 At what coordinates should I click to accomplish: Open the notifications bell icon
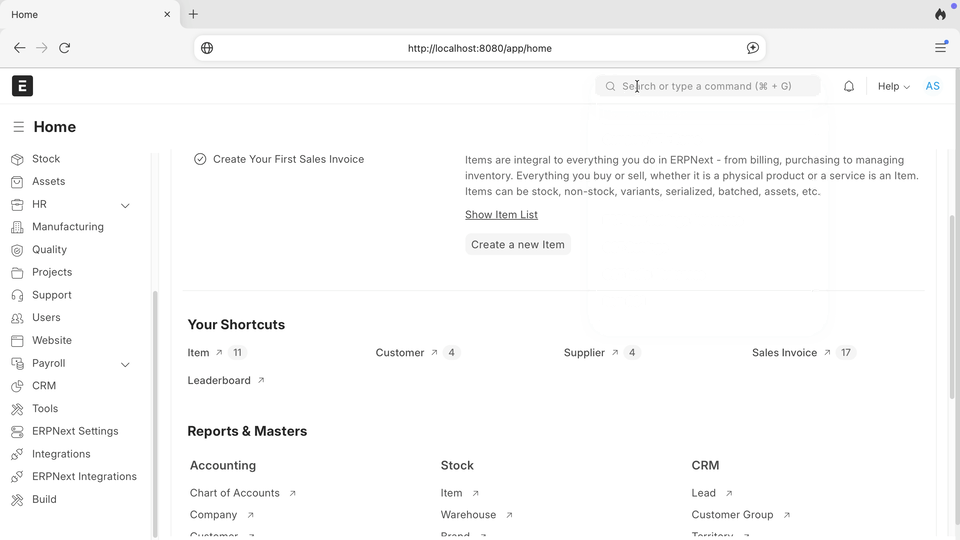pyautogui.click(x=849, y=86)
